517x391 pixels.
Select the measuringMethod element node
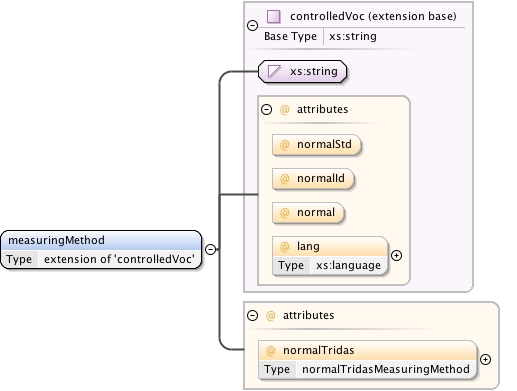coord(101,249)
